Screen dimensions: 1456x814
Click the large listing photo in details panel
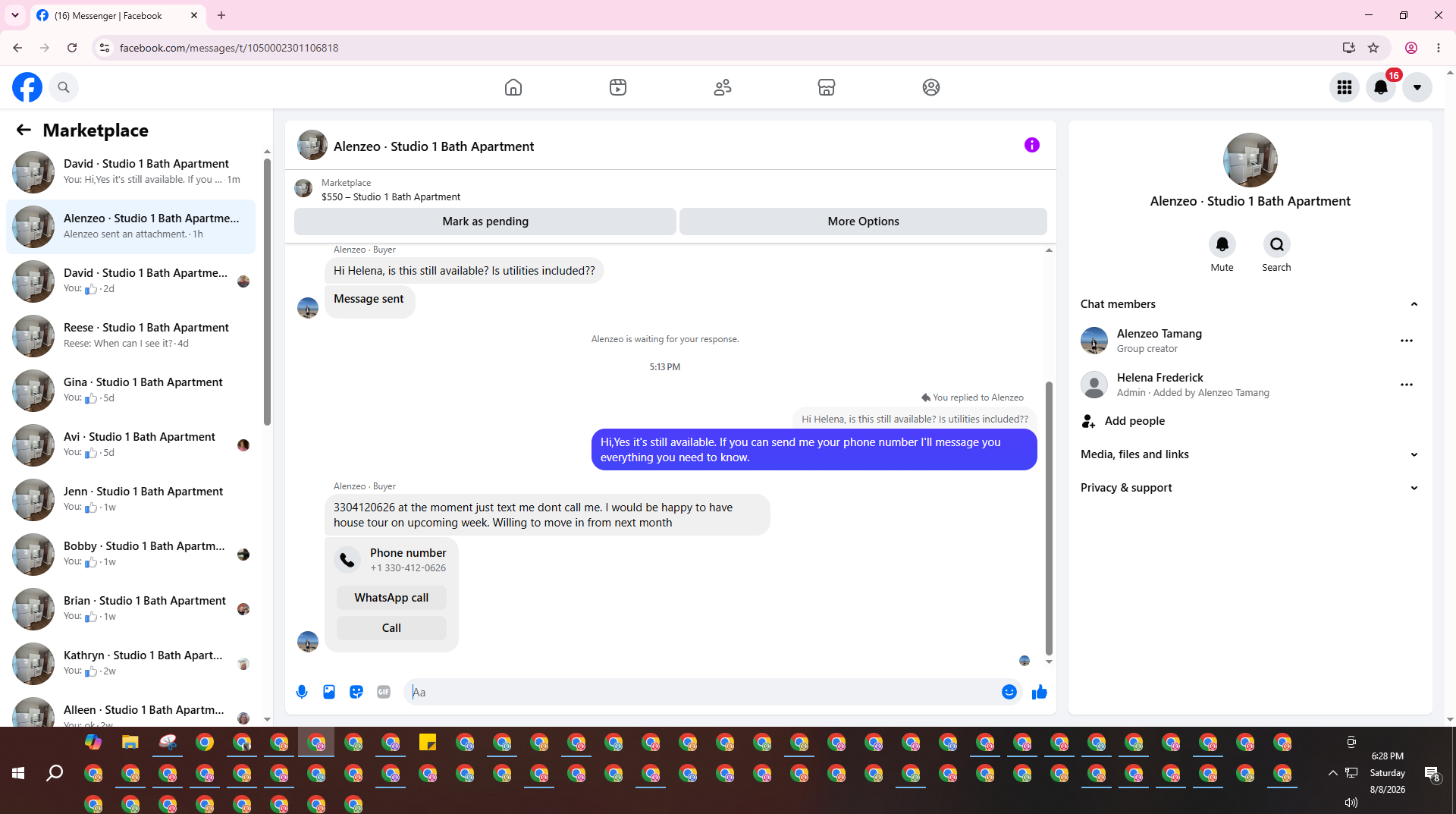coord(1250,160)
